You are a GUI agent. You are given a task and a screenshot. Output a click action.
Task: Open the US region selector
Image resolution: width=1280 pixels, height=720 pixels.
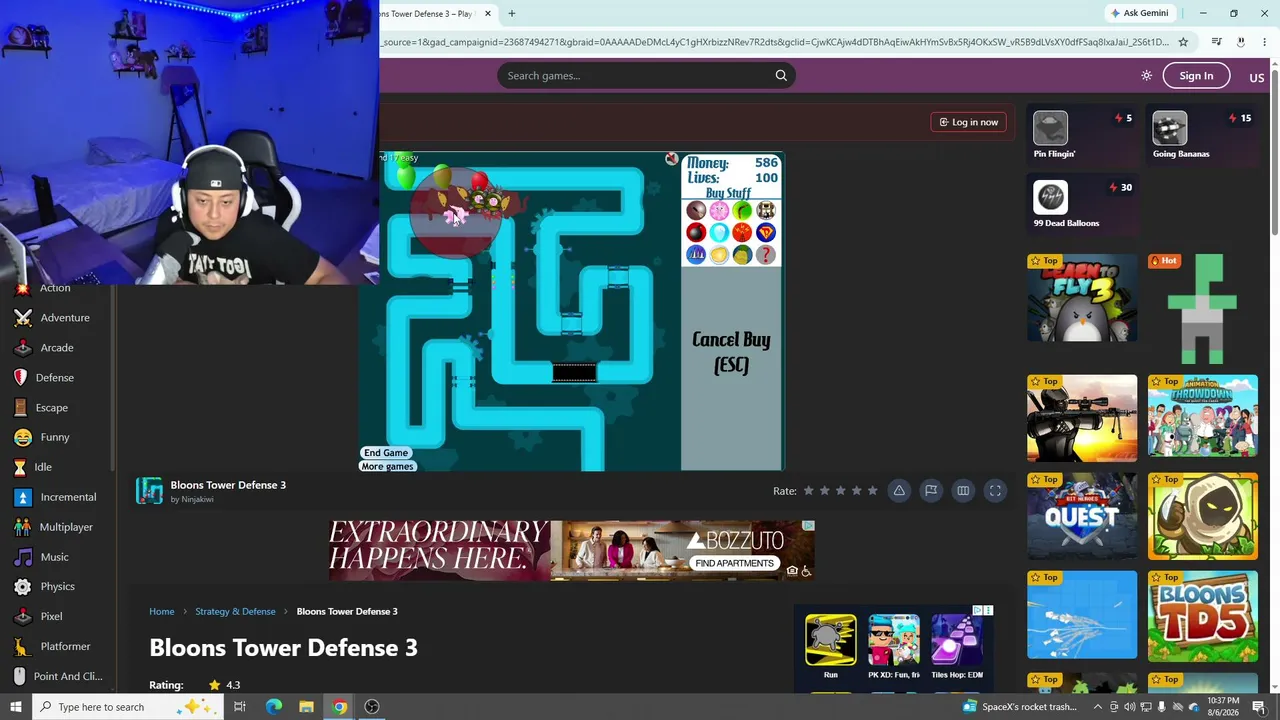tap(1257, 77)
